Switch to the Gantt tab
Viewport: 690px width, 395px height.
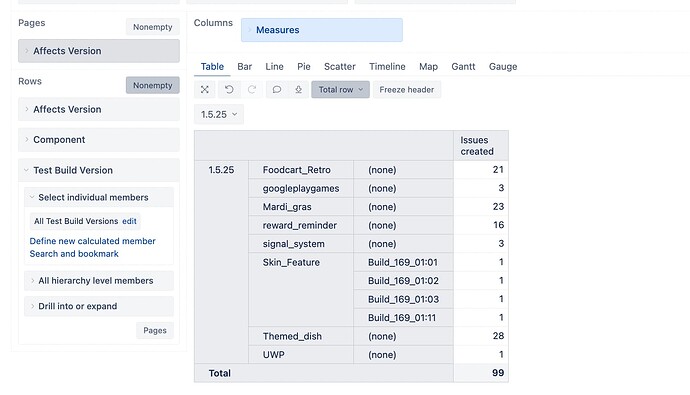(463, 66)
